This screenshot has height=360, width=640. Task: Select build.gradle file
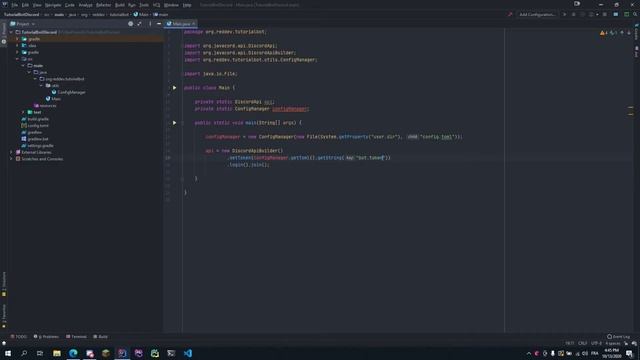click(35, 119)
